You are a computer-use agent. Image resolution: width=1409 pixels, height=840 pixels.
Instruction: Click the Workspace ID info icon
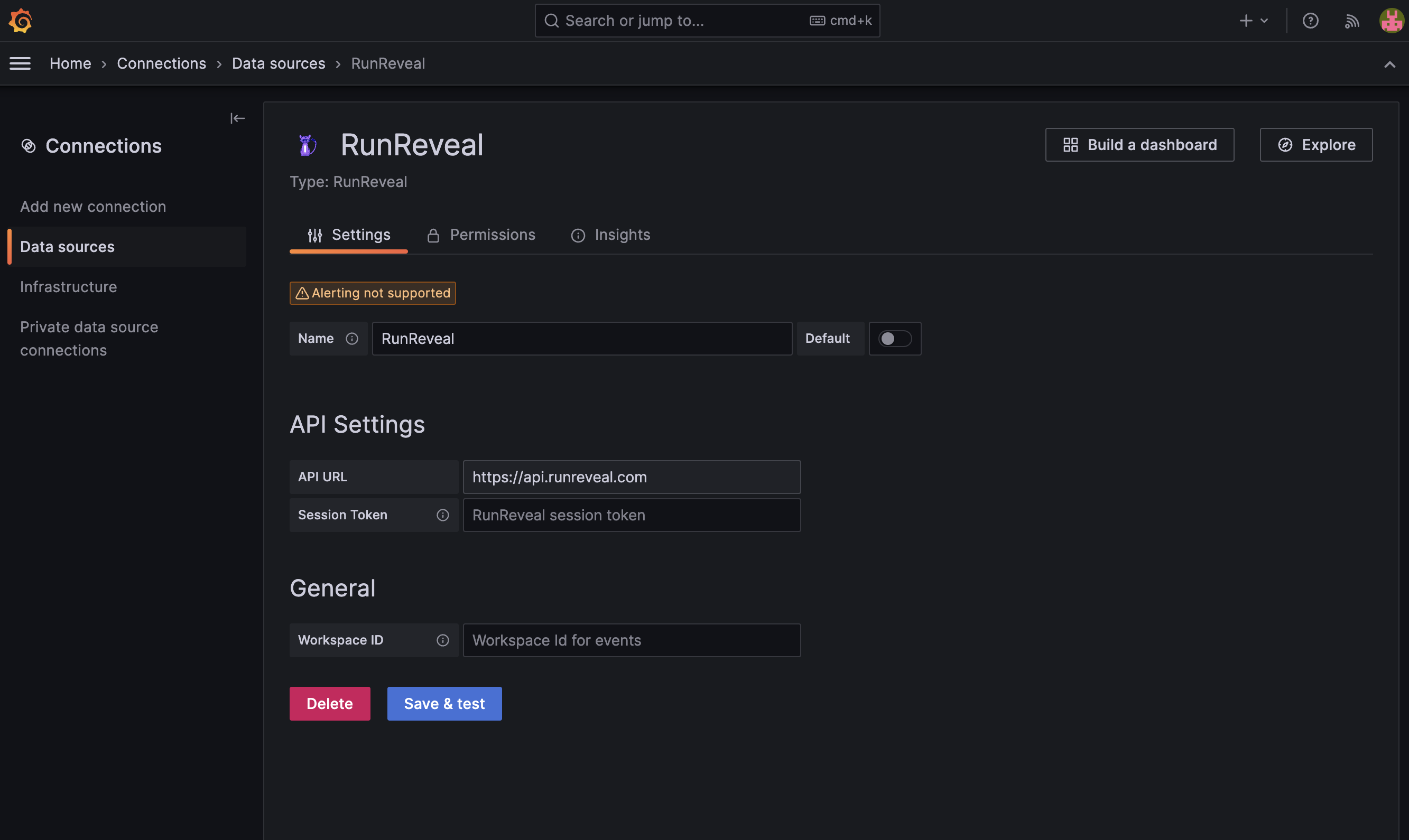tap(443, 640)
